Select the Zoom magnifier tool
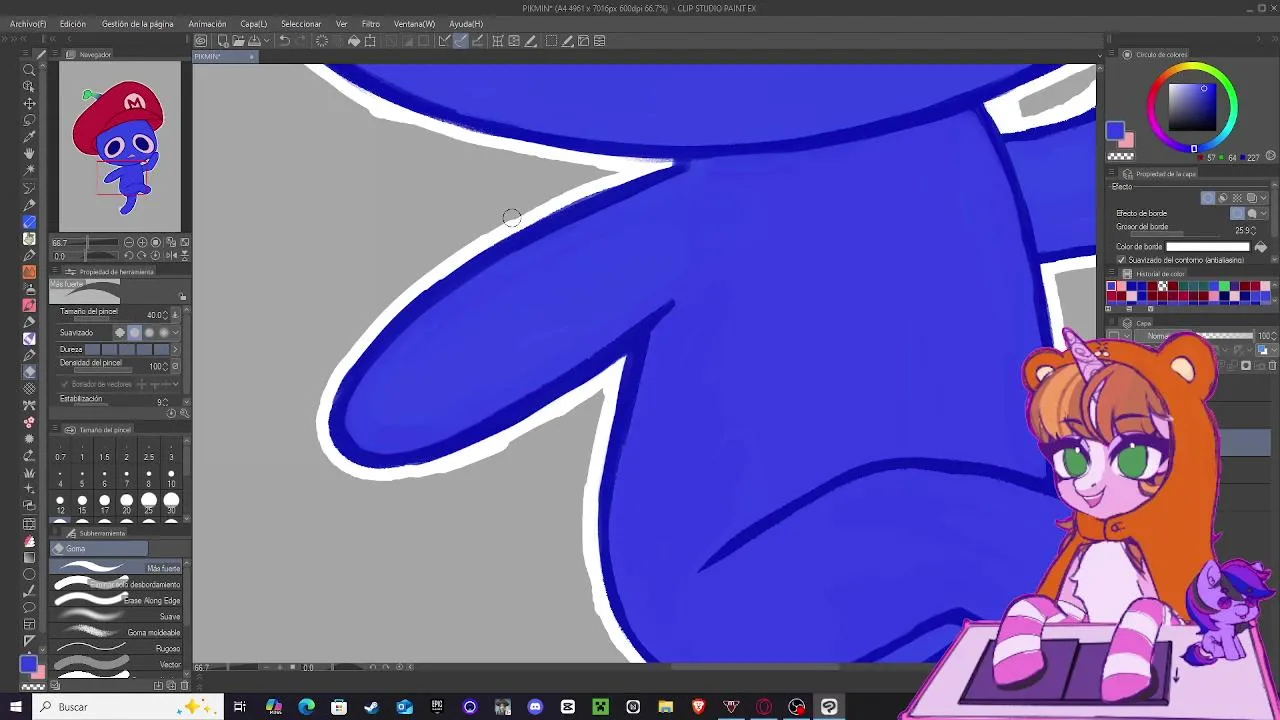 pyautogui.click(x=29, y=70)
